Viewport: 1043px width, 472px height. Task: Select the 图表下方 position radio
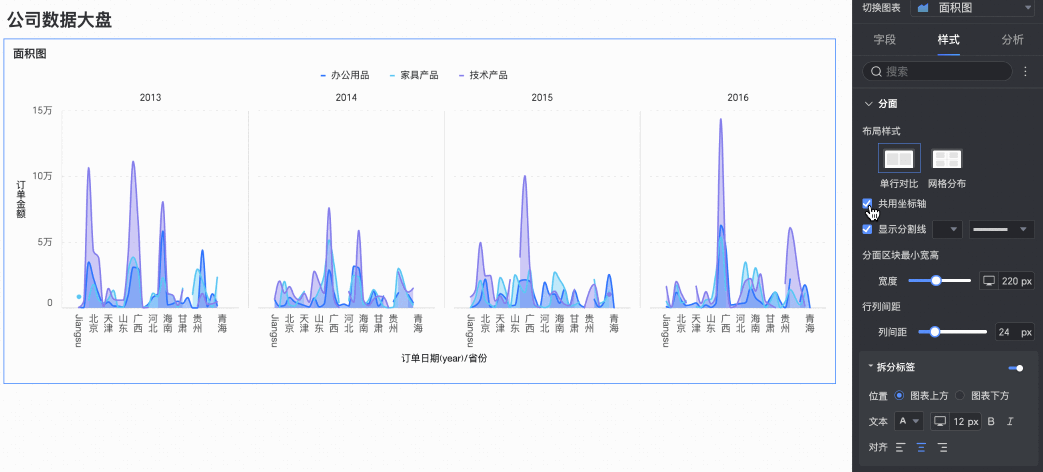(960, 396)
